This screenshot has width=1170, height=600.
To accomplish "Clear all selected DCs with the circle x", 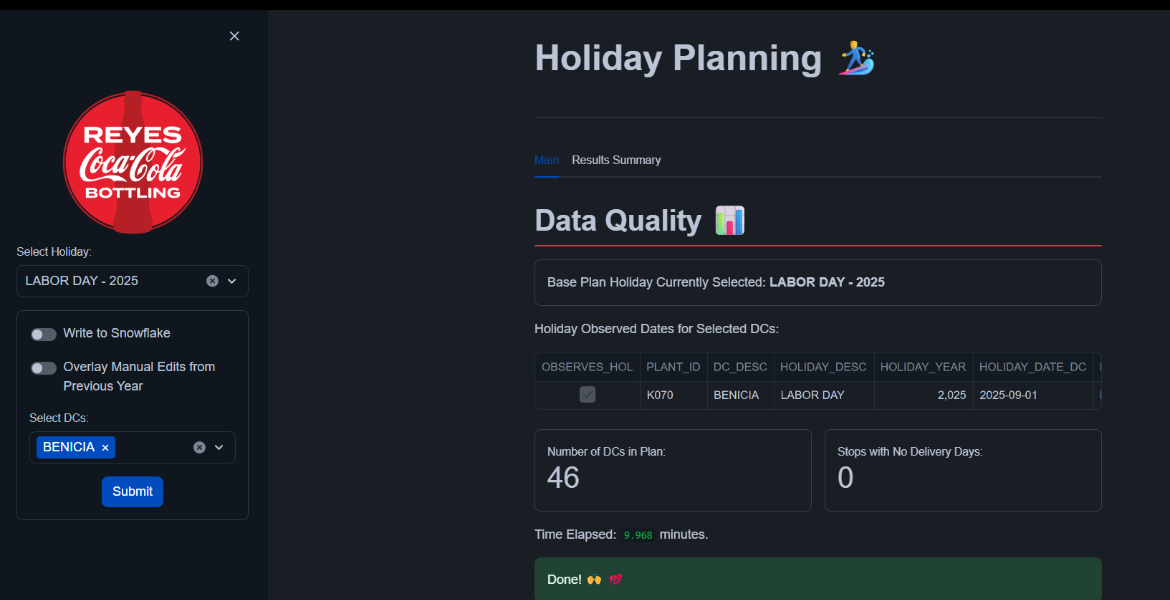I will 199,447.
